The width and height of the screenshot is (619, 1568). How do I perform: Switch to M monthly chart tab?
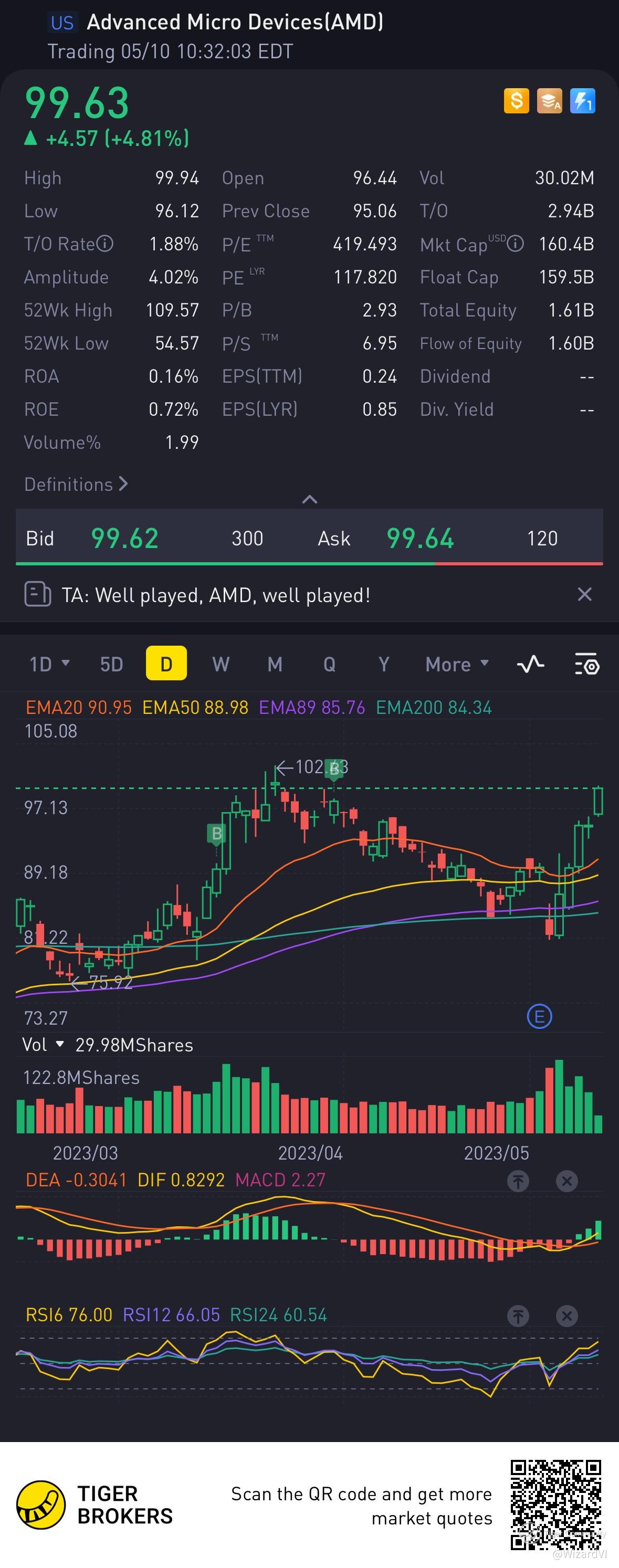[x=275, y=664]
